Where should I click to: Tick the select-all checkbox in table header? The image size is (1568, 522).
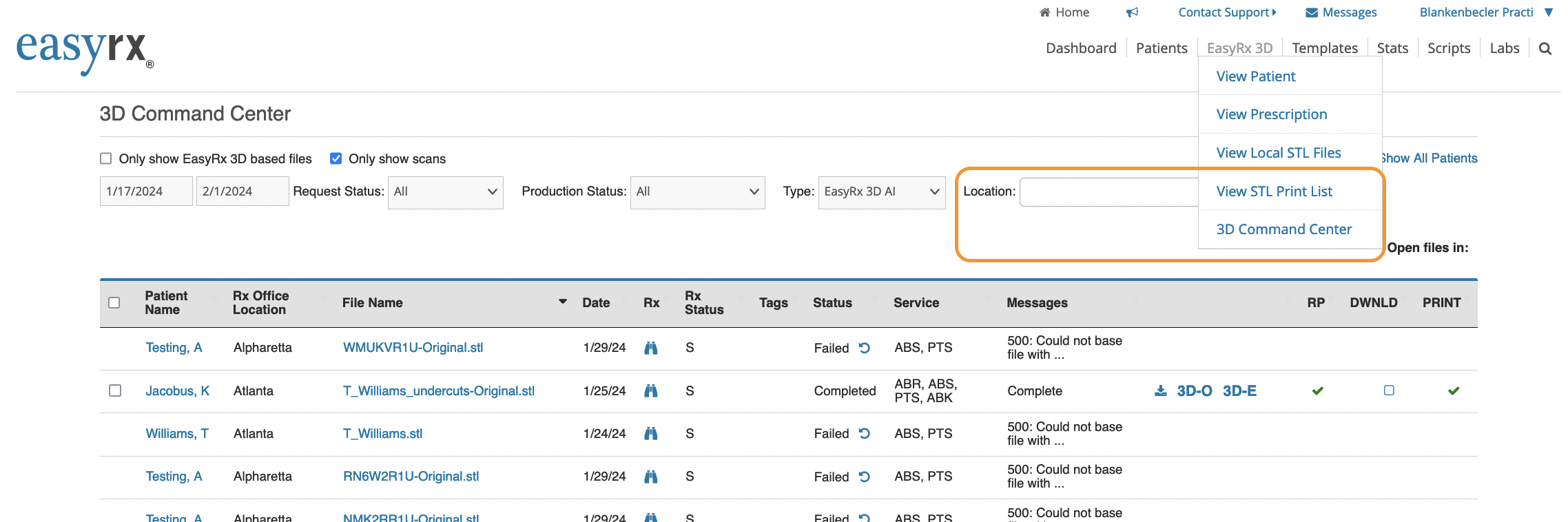coord(114,303)
